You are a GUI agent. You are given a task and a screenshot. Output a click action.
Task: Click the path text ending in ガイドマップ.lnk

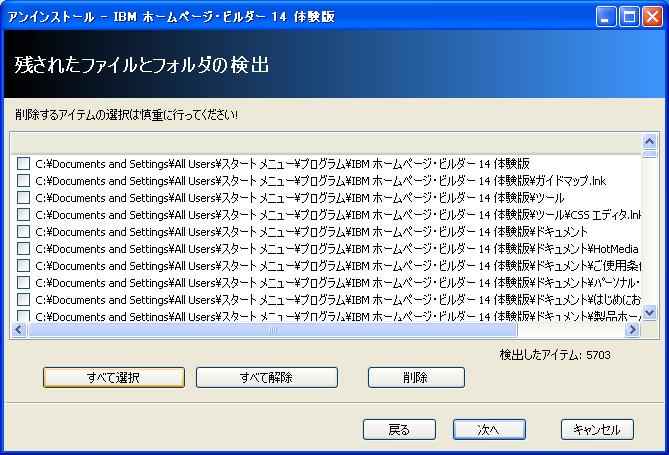(320, 181)
